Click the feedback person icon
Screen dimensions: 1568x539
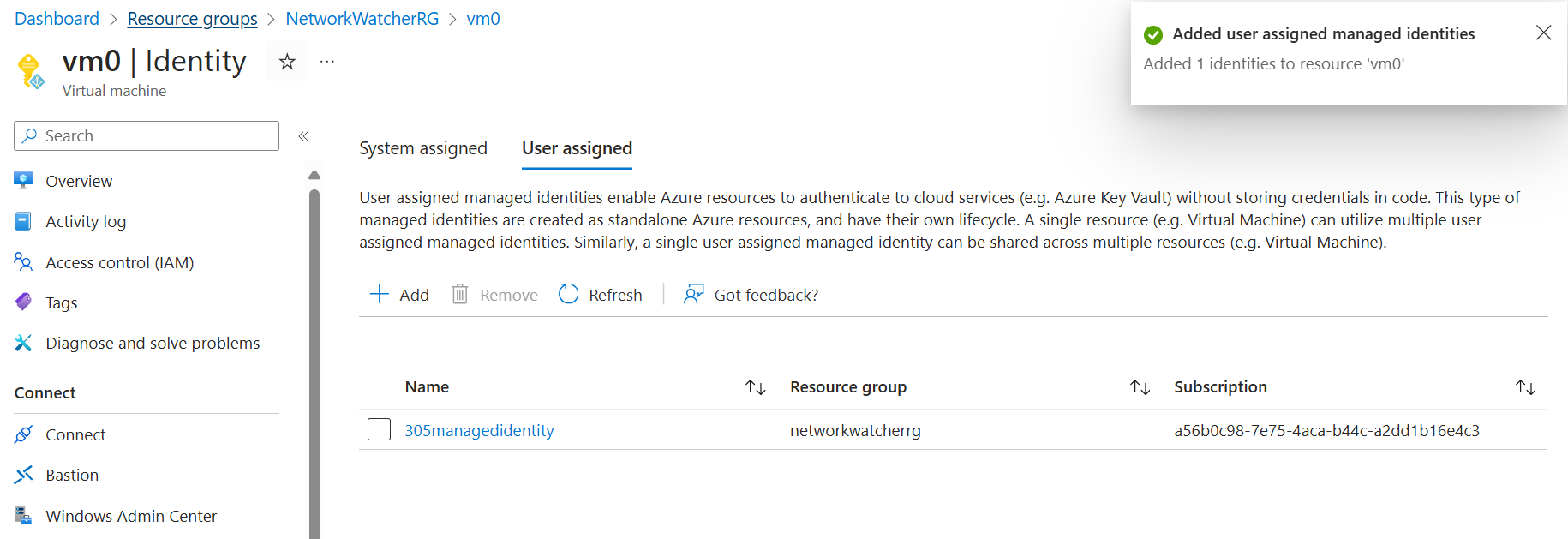coord(693,295)
